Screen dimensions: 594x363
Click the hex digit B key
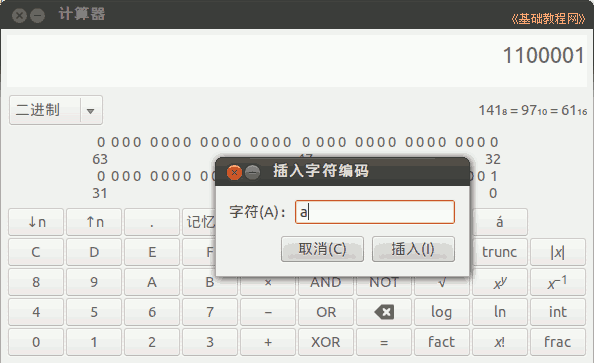click(x=209, y=282)
